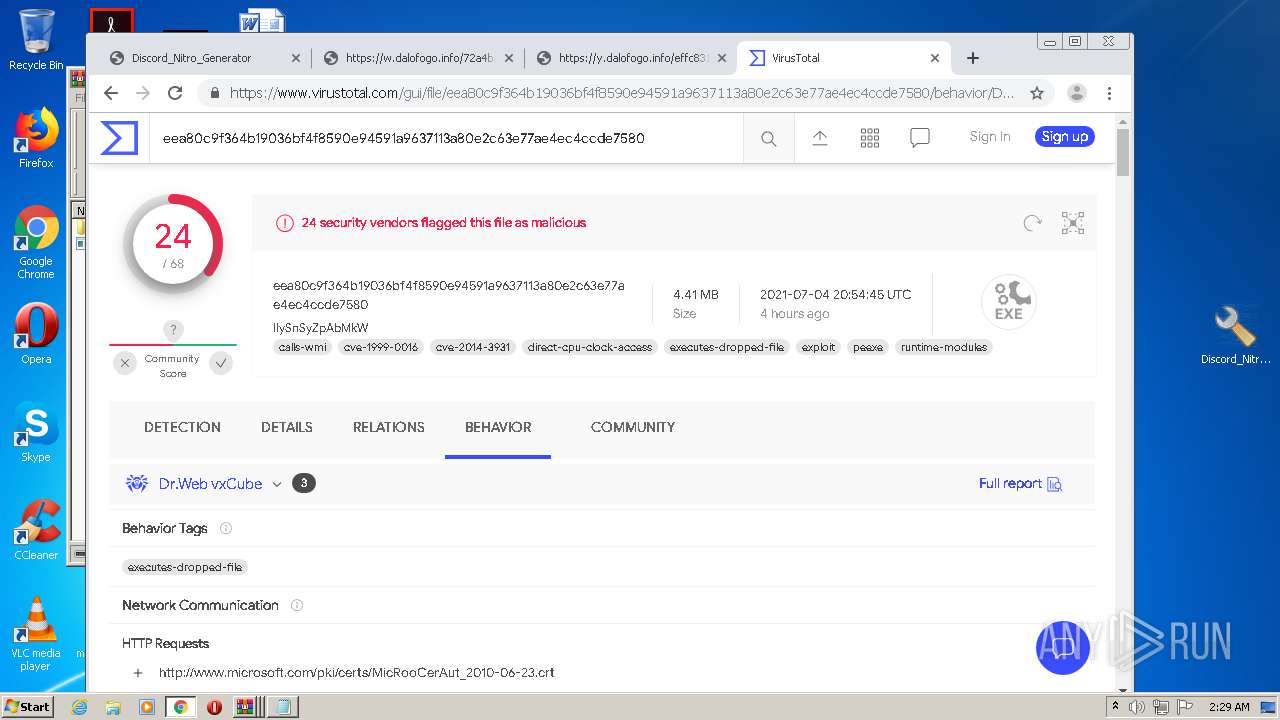
Task: Vote positive with the community checkmark icon
Action: point(221,363)
